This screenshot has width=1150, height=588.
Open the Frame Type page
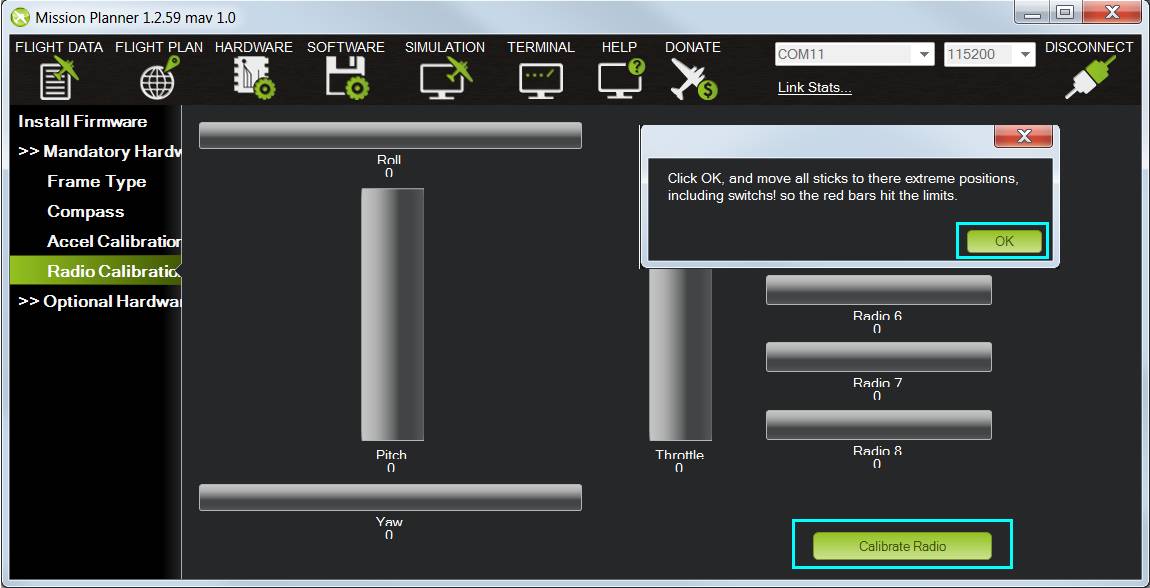tap(96, 181)
